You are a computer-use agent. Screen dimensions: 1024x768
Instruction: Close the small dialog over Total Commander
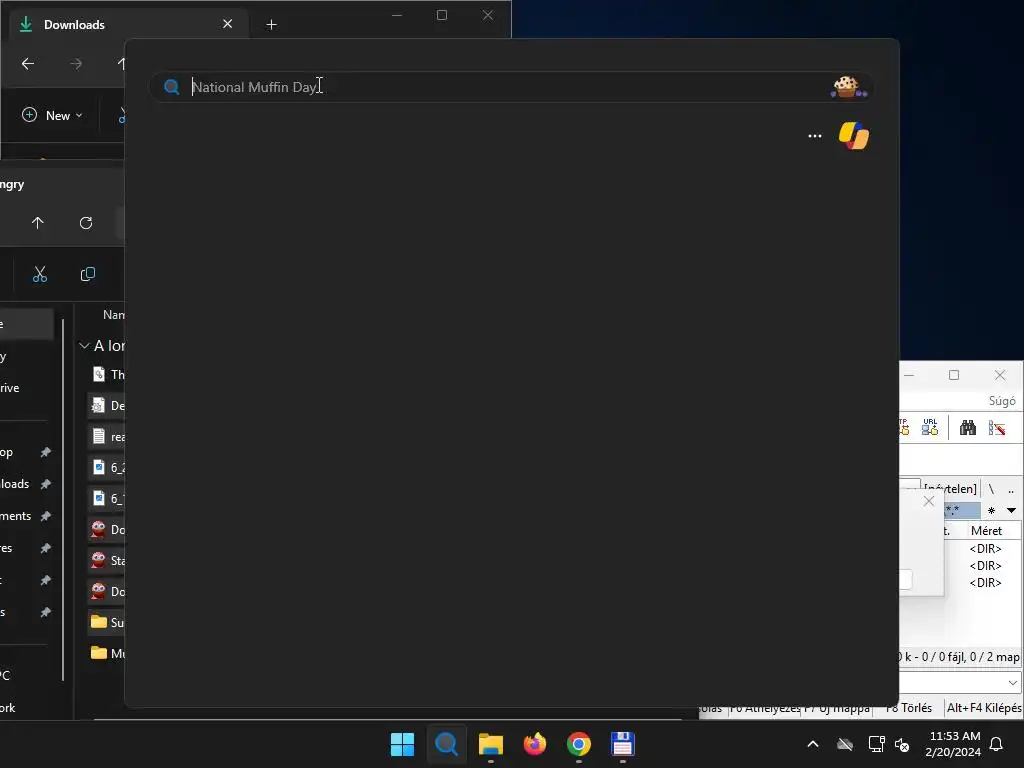(929, 502)
